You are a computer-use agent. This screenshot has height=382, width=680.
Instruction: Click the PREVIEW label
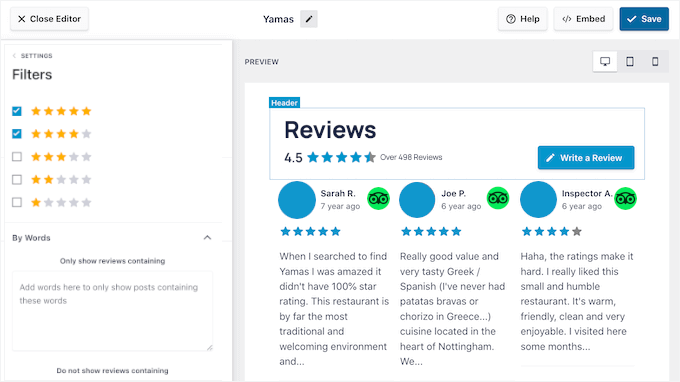tap(262, 62)
